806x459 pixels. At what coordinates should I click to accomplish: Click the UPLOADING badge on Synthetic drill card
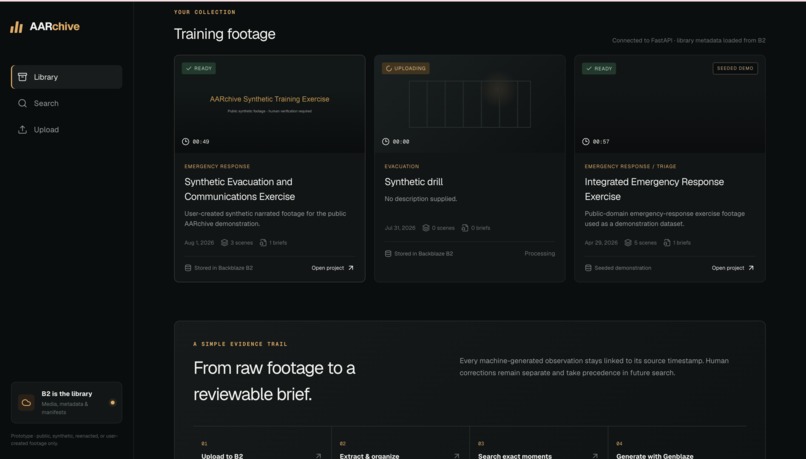tap(406, 68)
